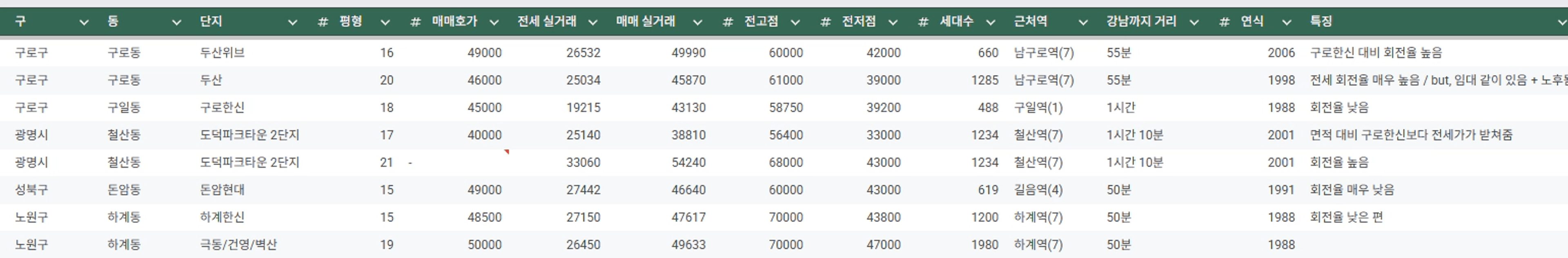Open the 세대수 column dropdown arrow
Image resolution: width=1568 pixels, height=258 pixels.
click(x=991, y=22)
